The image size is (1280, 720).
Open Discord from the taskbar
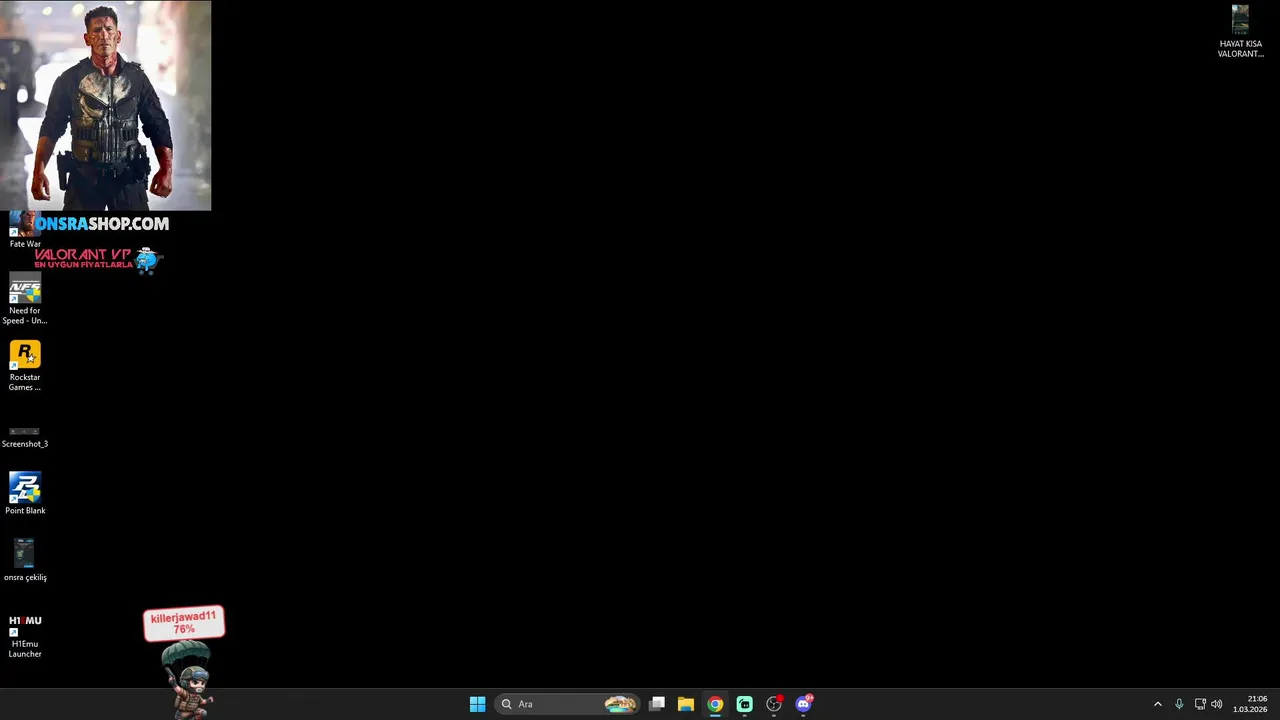tap(804, 704)
